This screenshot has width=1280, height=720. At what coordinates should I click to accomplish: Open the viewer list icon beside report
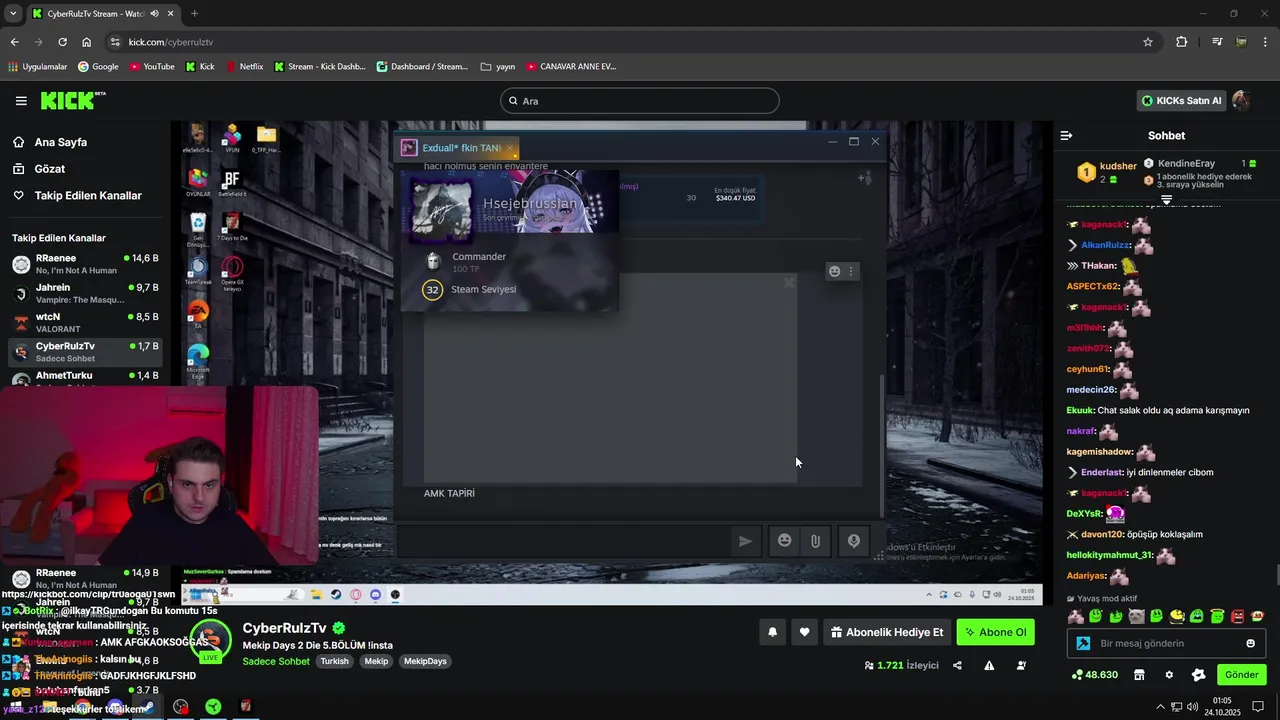[x=1021, y=665]
